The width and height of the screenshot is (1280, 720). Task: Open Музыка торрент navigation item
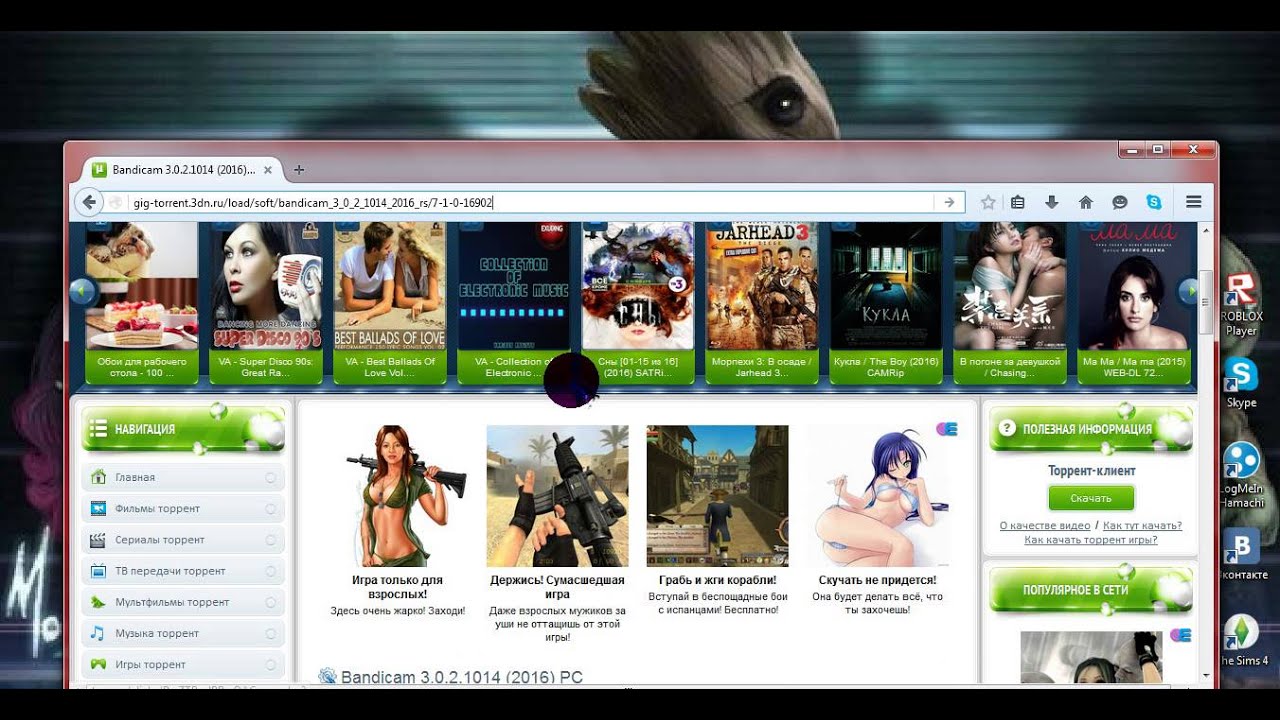[183, 633]
